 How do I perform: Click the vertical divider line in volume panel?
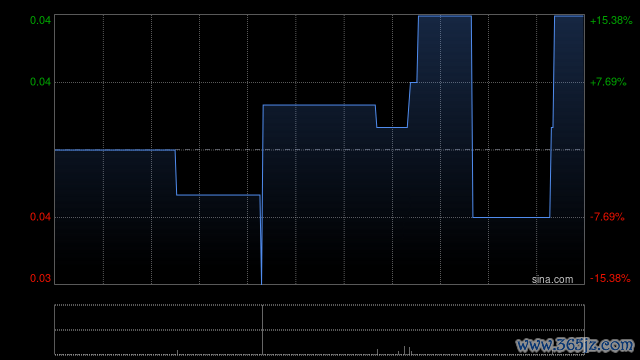(262, 330)
